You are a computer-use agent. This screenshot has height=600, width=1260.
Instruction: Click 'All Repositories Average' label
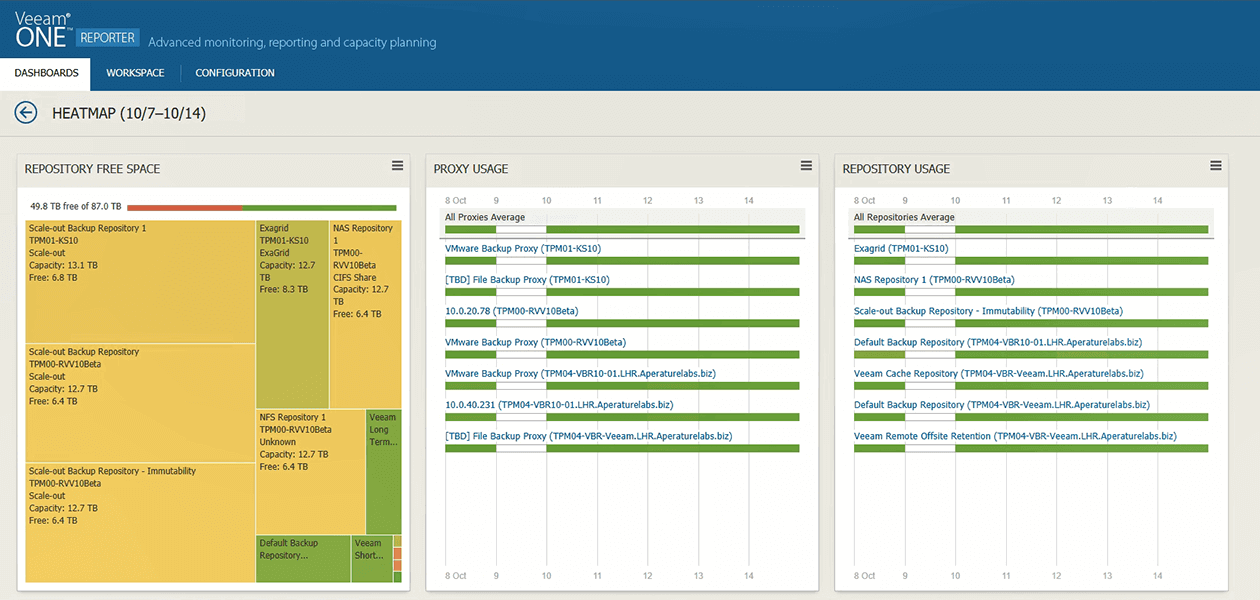click(904, 217)
